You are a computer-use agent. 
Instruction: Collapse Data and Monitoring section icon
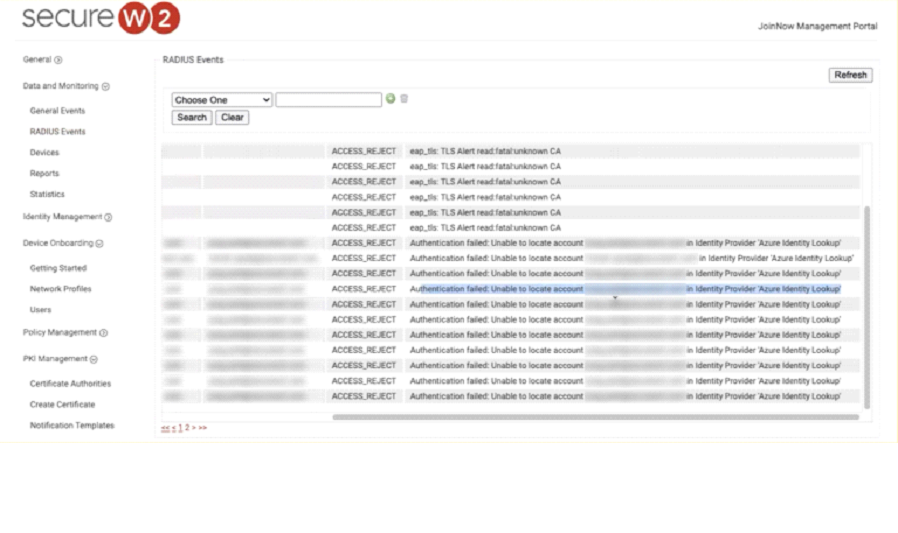click(x=106, y=87)
